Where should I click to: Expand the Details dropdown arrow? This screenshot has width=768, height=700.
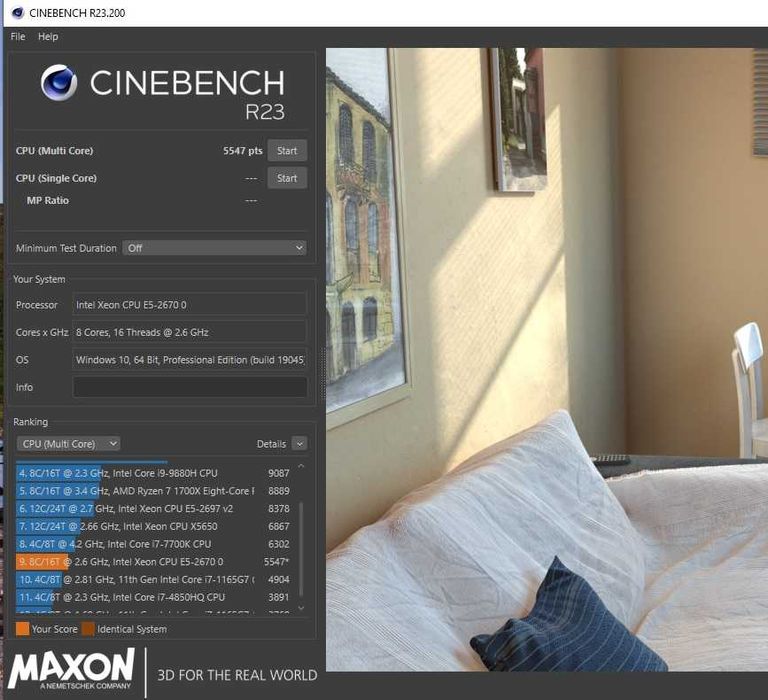[x=299, y=444]
